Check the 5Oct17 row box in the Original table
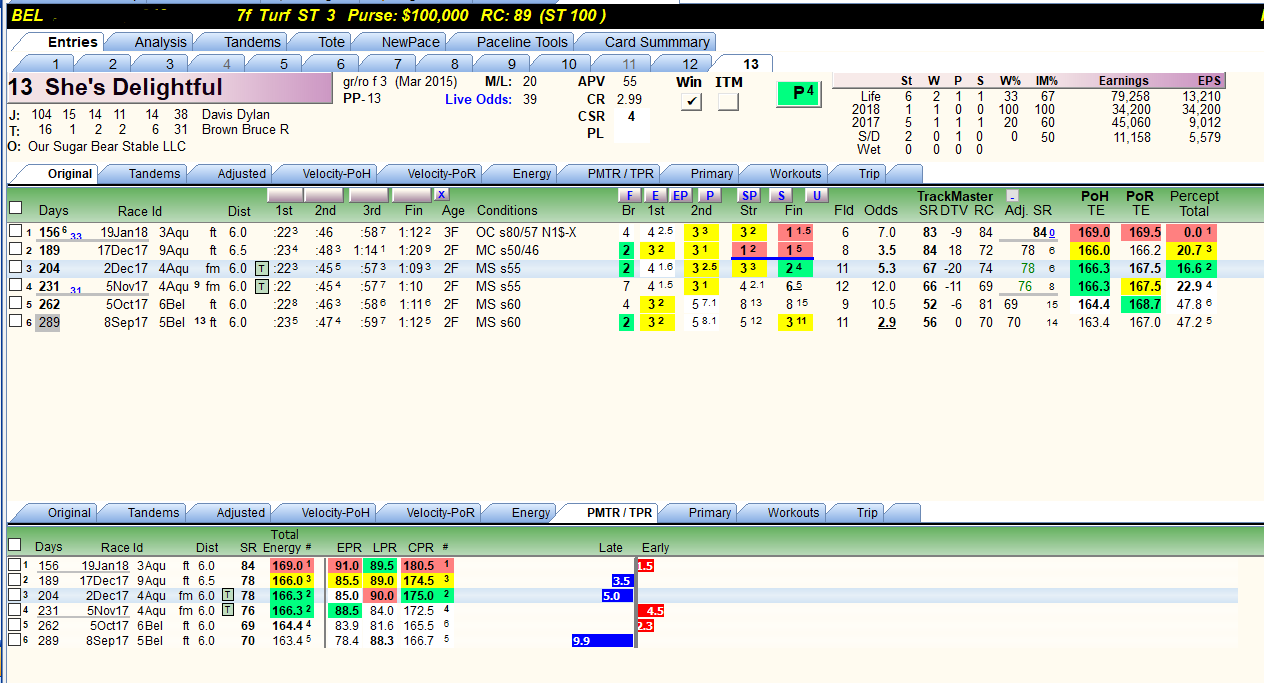The image size is (1264, 683). tap(15, 304)
